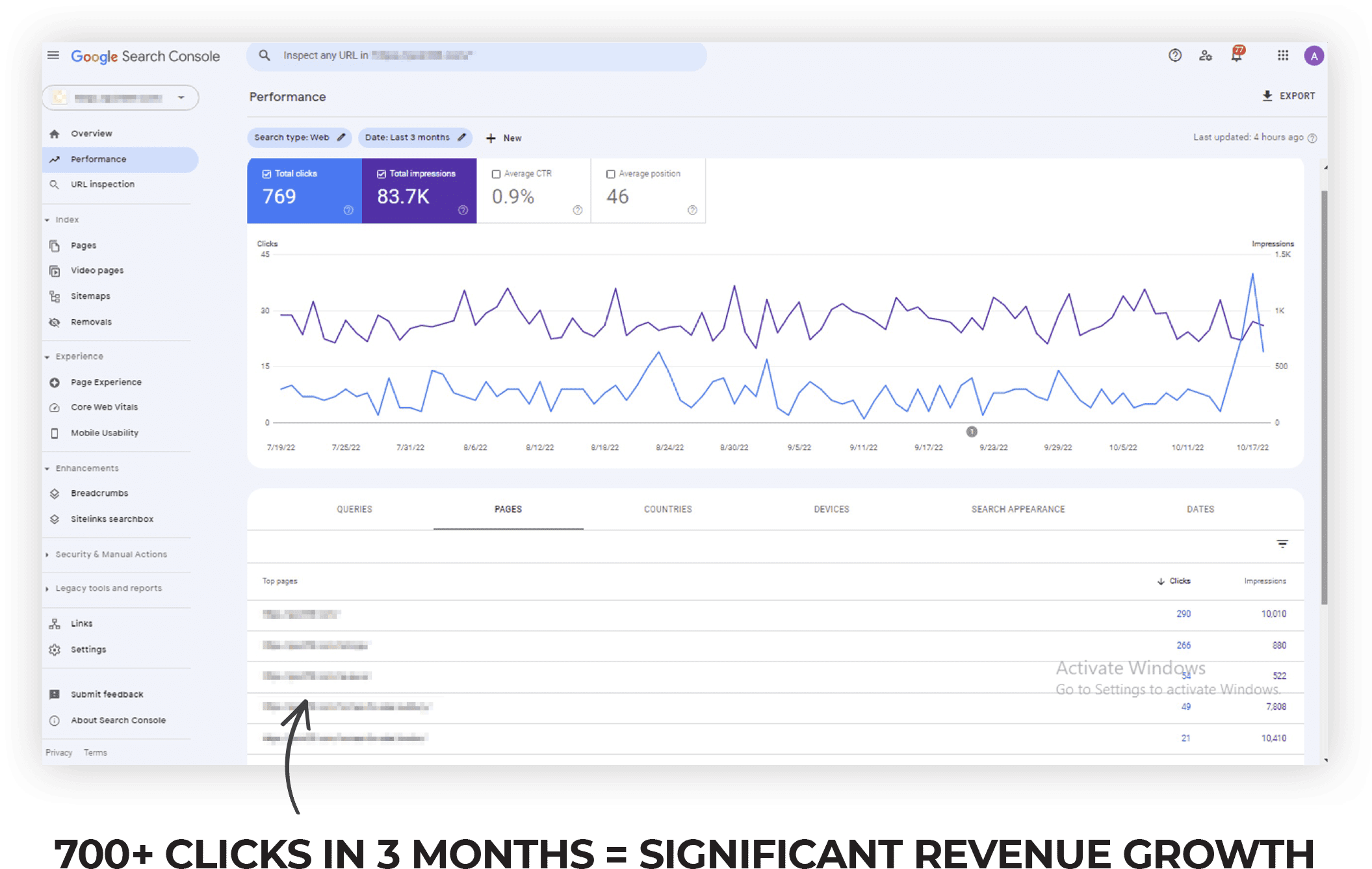Toggle the Total impressions checkbox
Image resolution: width=1372 pixels, height=869 pixels.
tap(382, 174)
